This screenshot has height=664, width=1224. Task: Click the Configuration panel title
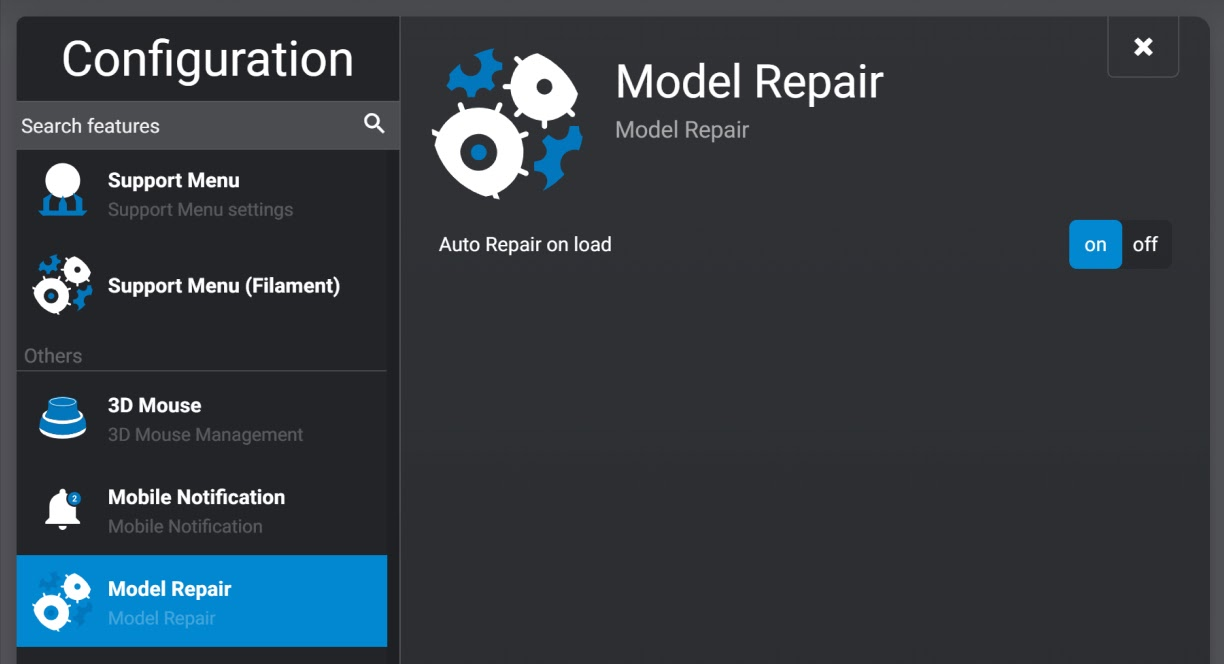(x=207, y=59)
